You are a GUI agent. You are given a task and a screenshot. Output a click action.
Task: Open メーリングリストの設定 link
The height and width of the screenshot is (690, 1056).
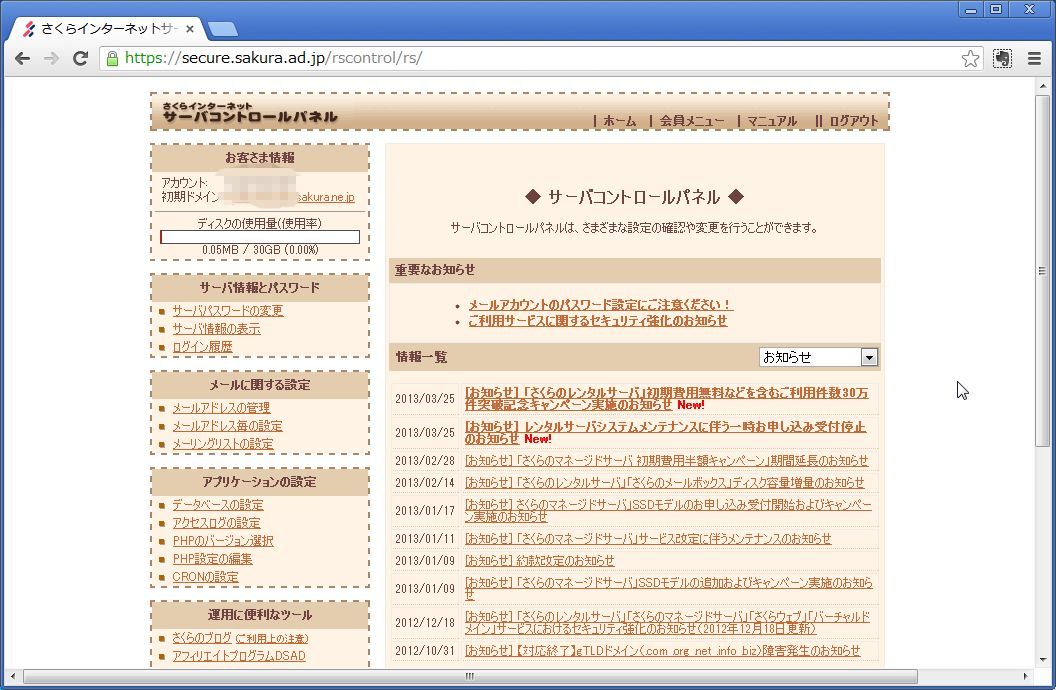pyautogui.click(x=223, y=444)
